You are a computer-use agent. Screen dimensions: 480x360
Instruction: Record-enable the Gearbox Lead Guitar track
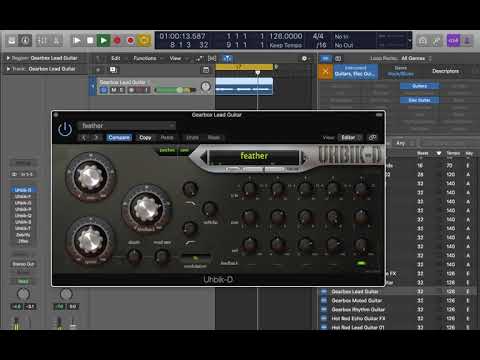click(x=132, y=90)
